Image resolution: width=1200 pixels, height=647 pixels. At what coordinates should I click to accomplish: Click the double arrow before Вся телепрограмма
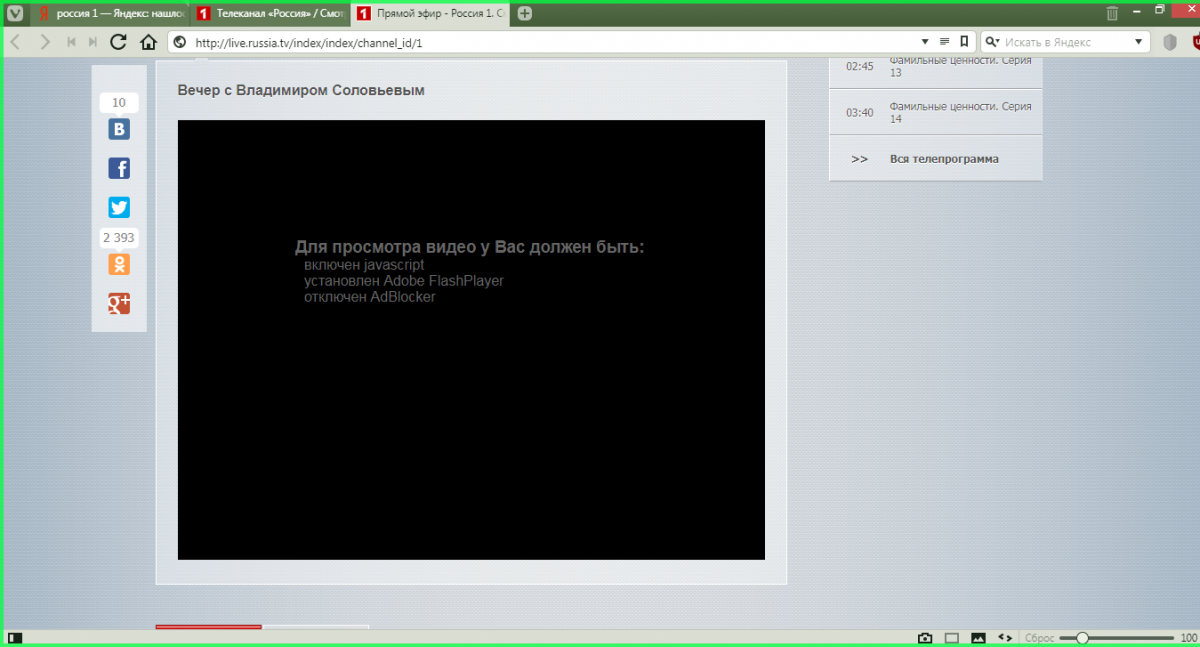pos(859,159)
